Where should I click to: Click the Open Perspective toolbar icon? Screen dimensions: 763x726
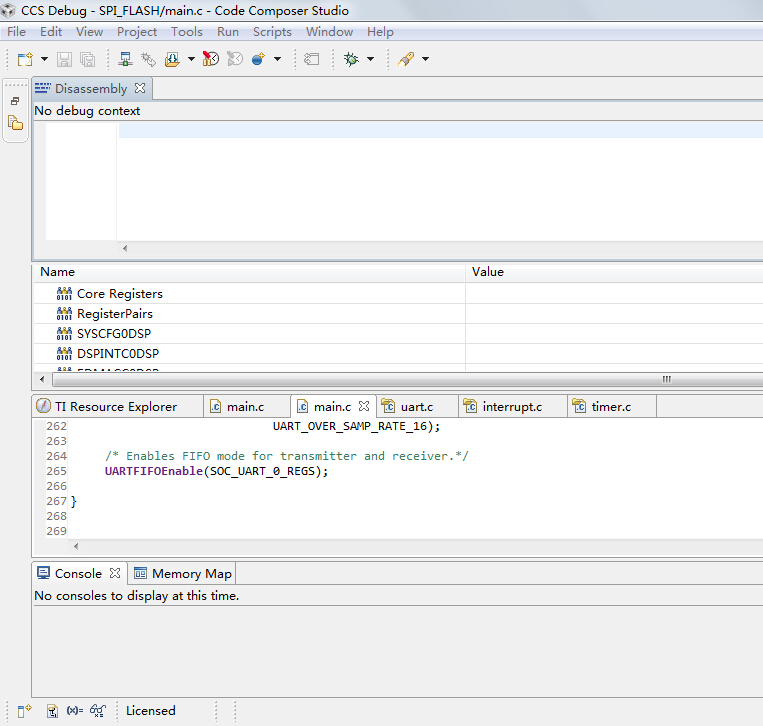pyautogui.click(x=25, y=711)
